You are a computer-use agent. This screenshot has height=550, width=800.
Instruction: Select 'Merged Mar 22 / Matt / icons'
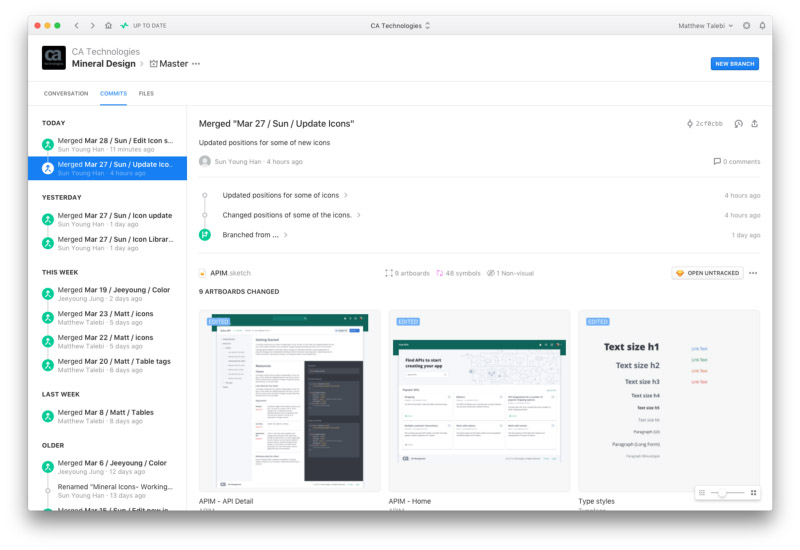click(107, 342)
